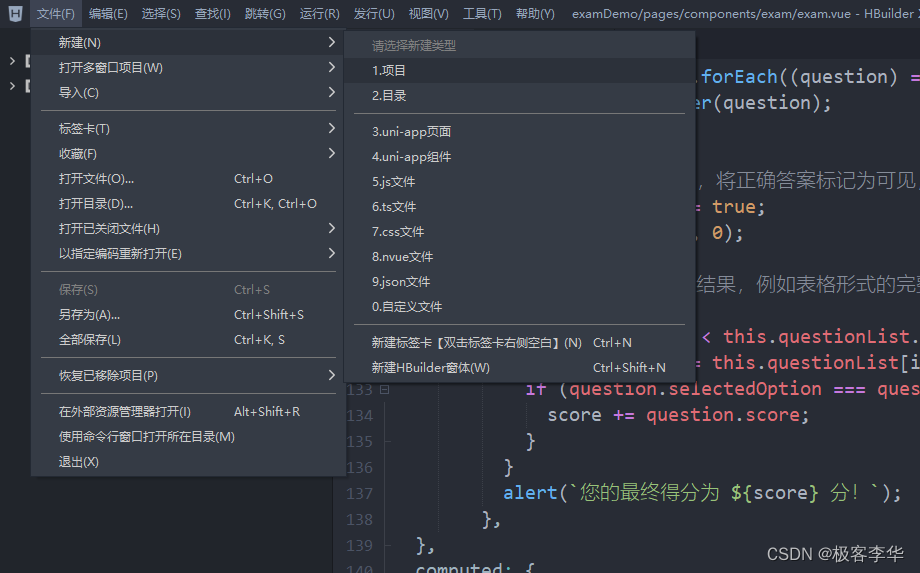Image resolution: width=920 pixels, height=573 pixels.
Task: Choose 打开目录(D)... menu entry
Action: (188, 204)
